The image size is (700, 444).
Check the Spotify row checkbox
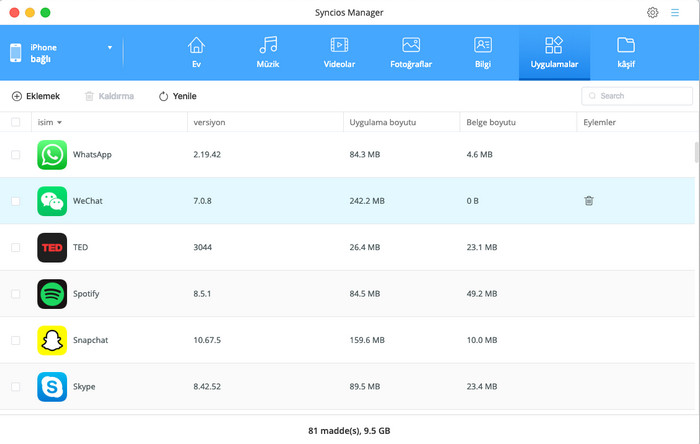click(16, 294)
